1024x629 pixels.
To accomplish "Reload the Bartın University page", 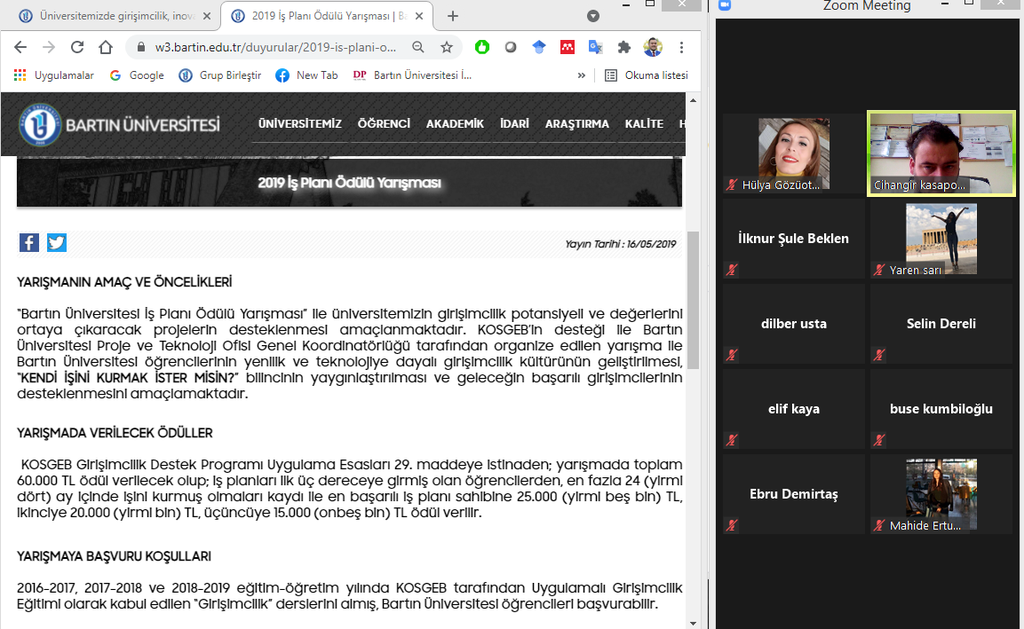I will point(77,47).
